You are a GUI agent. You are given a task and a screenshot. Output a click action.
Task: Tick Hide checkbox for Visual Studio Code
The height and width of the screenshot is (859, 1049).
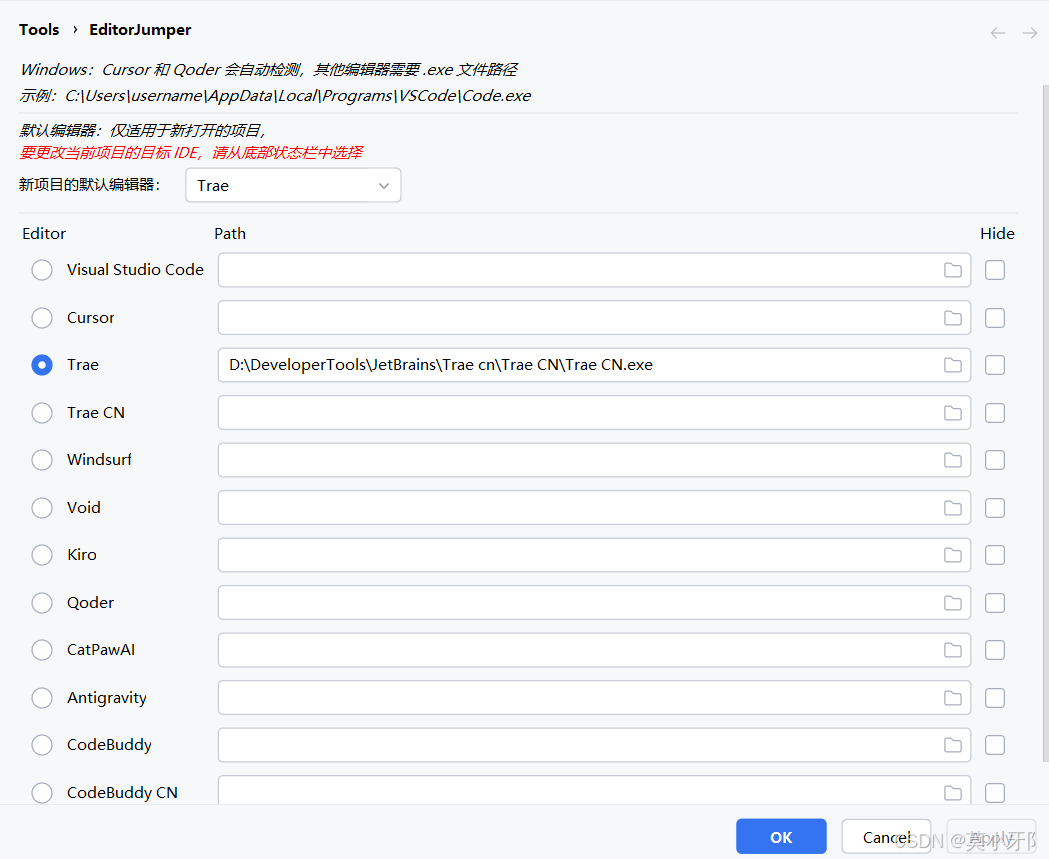click(995, 270)
